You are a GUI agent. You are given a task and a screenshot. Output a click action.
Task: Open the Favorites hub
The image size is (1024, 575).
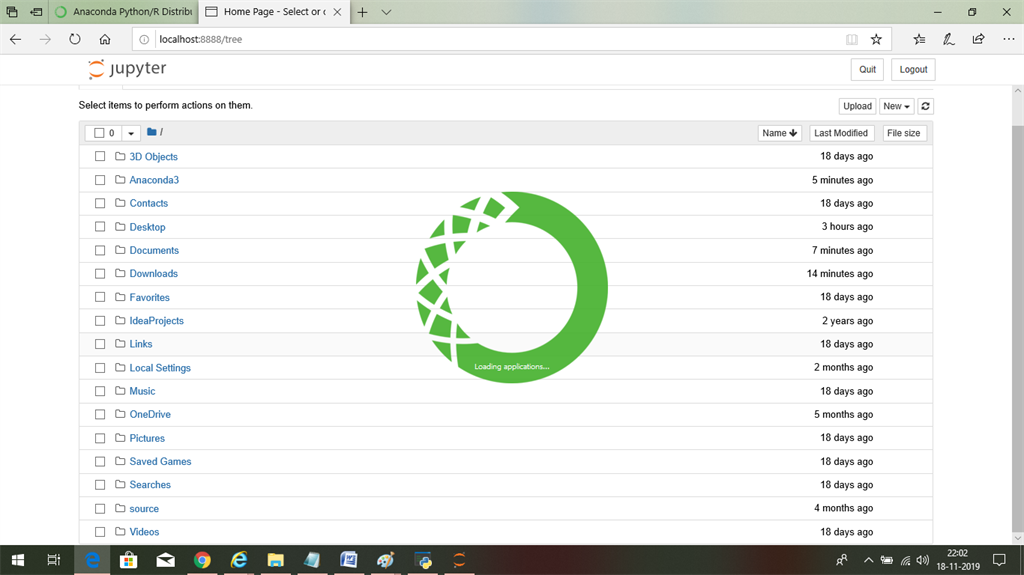(920, 39)
